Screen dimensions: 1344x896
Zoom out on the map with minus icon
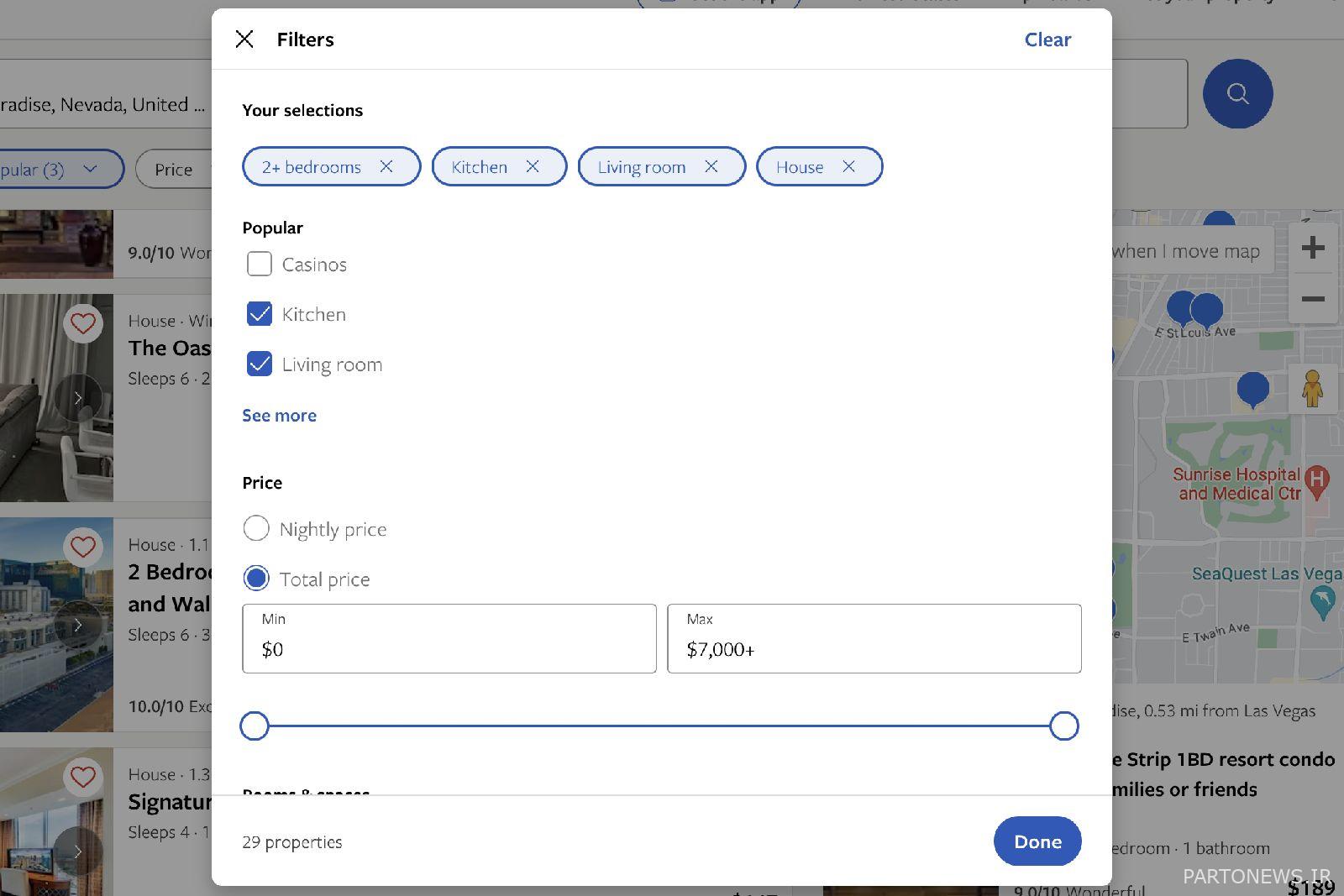tap(1313, 298)
